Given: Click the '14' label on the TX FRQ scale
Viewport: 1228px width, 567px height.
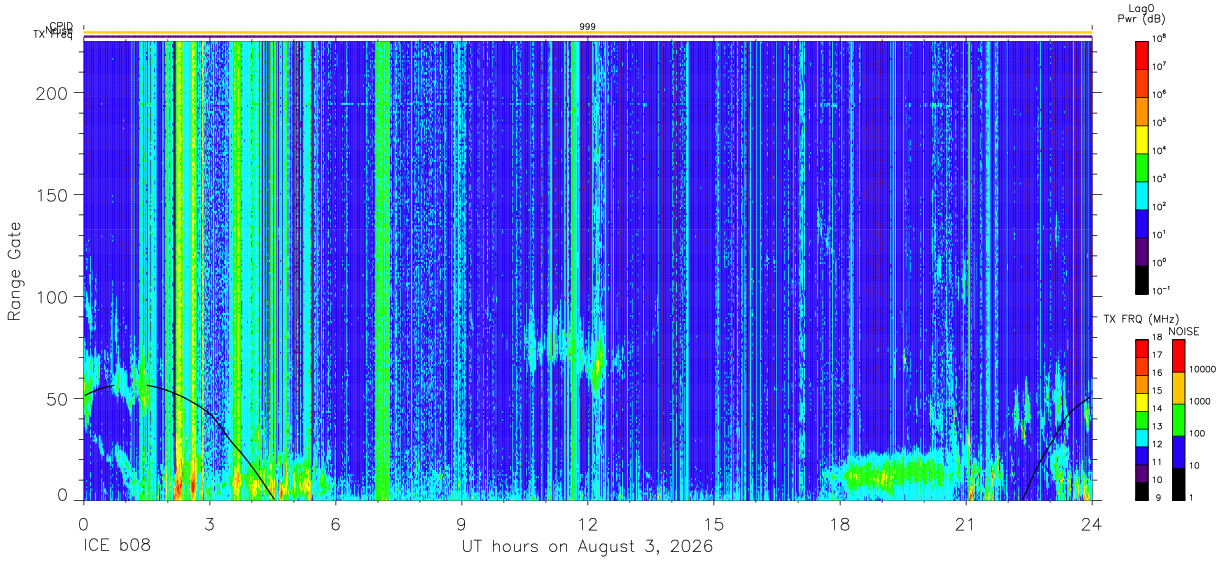Looking at the screenshot, I should 1159,409.
